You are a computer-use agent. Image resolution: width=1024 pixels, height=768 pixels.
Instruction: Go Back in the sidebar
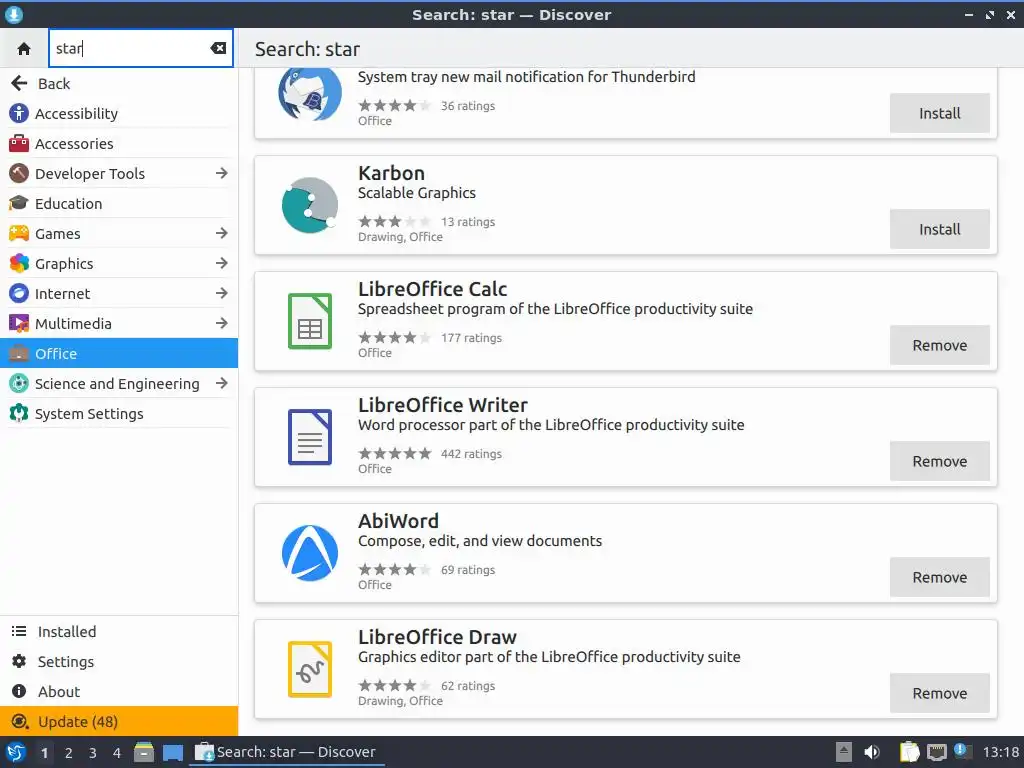[x=119, y=84]
